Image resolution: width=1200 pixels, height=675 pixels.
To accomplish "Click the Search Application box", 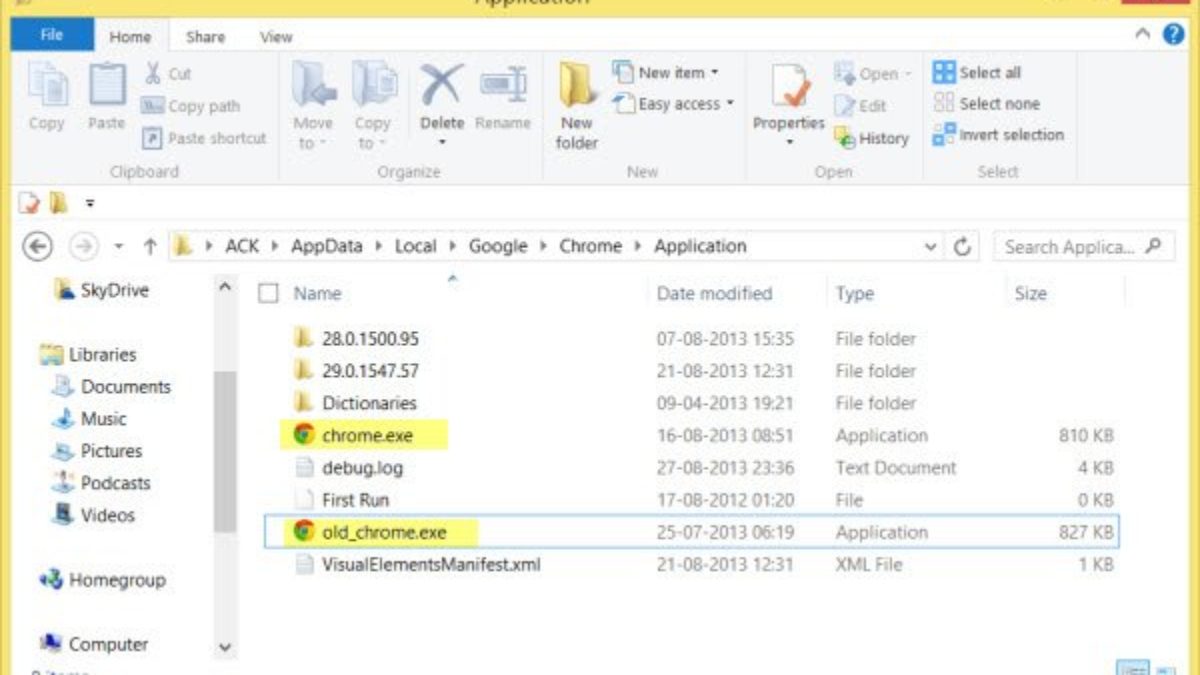I will pyautogui.click(x=1083, y=246).
